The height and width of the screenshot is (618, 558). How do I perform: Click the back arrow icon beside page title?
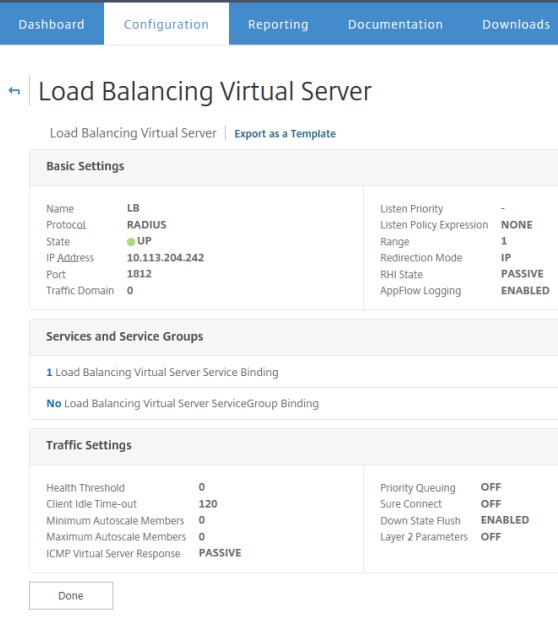click(14, 91)
